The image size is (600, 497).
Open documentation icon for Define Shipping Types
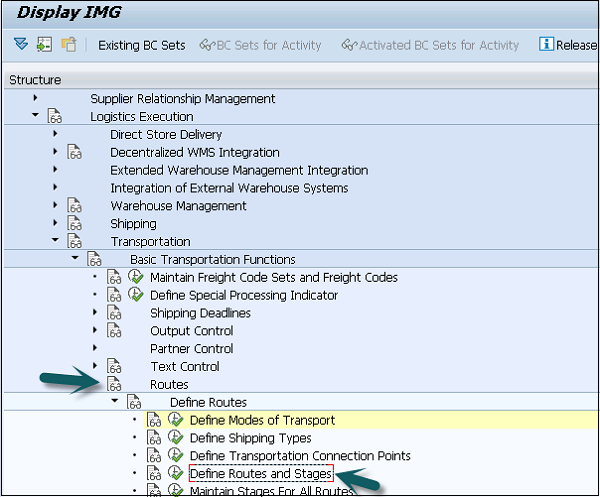pyautogui.click(x=154, y=438)
